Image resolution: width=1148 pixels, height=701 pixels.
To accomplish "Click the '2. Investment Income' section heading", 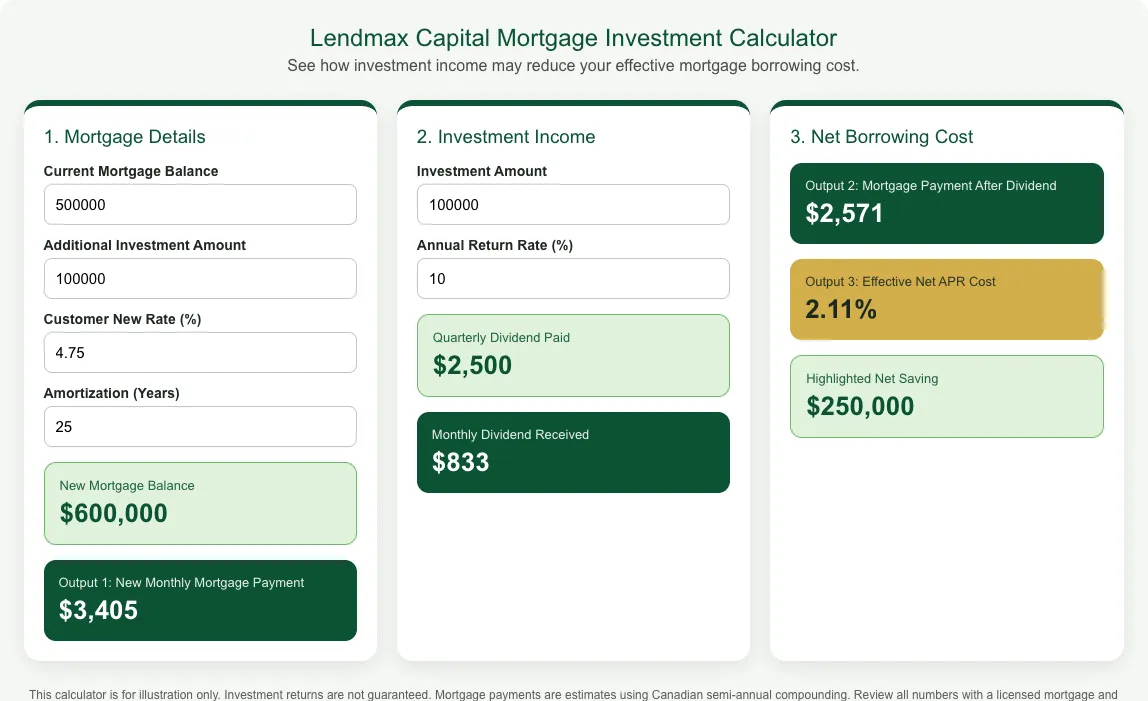I will coord(506,137).
